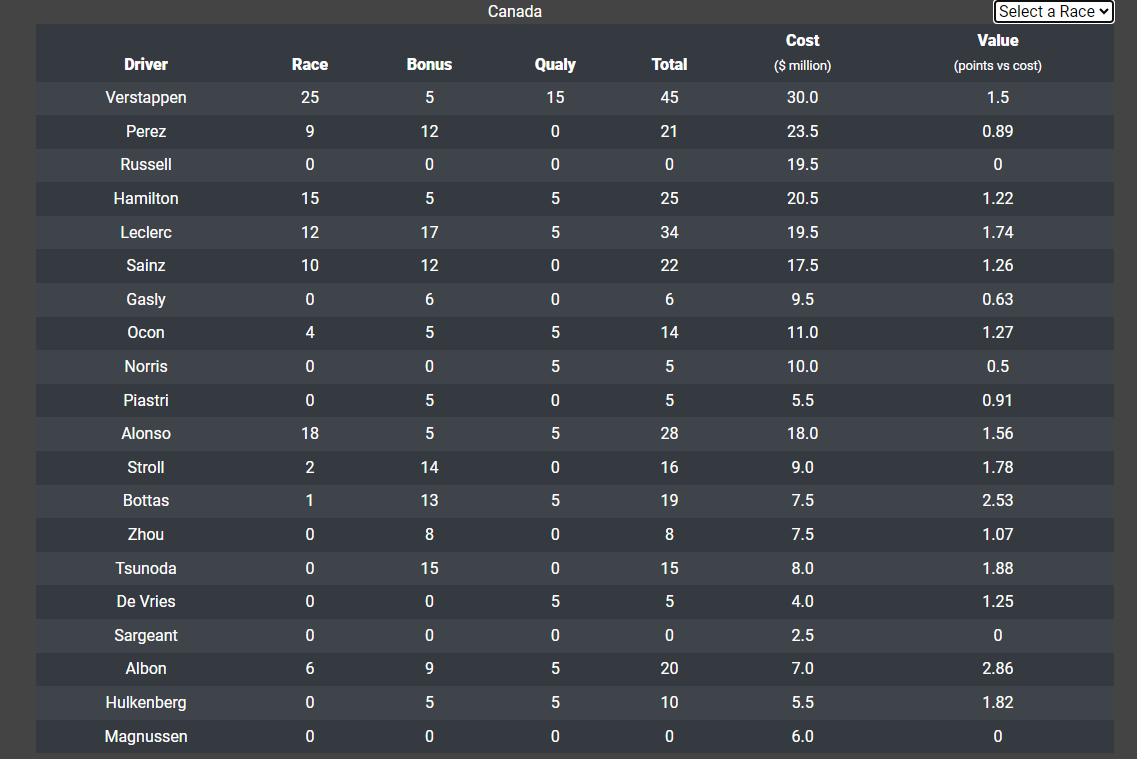Select the Hamilton driver name cell
Viewport: 1137px width, 759px height.
coord(146,199)
